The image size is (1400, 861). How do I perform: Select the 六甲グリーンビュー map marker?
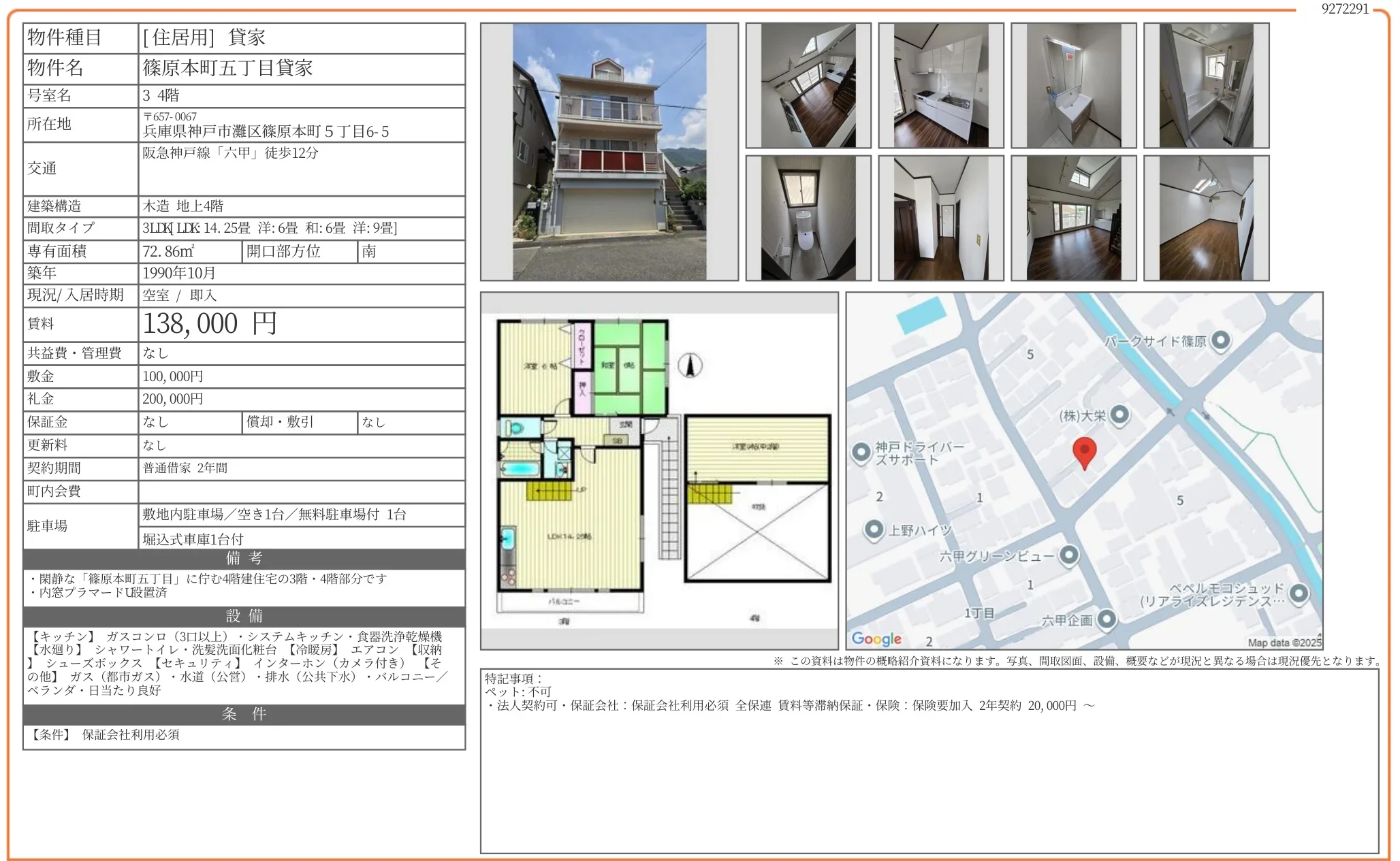1069,555
